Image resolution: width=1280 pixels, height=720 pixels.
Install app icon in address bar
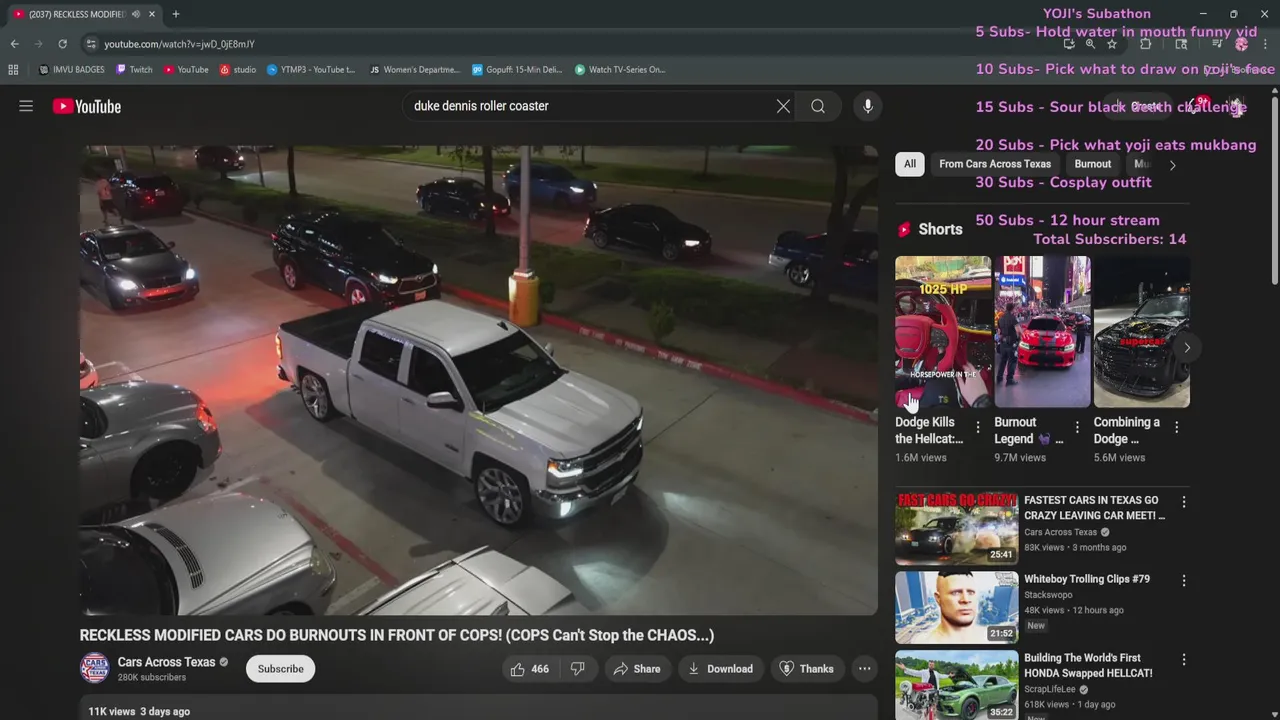click(1069, 44)
